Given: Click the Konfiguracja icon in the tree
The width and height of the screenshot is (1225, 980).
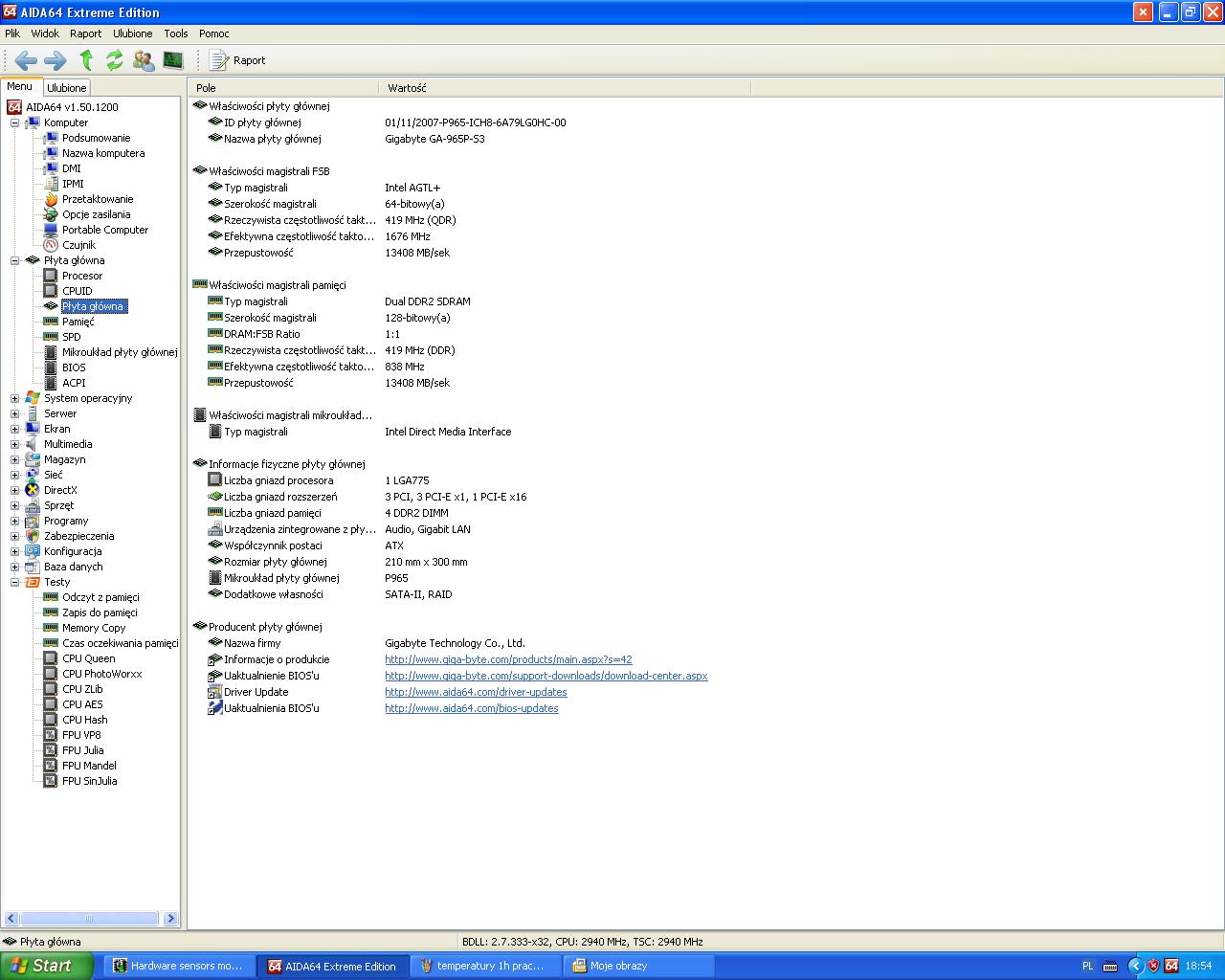Looking at the screenshot, I should coord(33,551).
